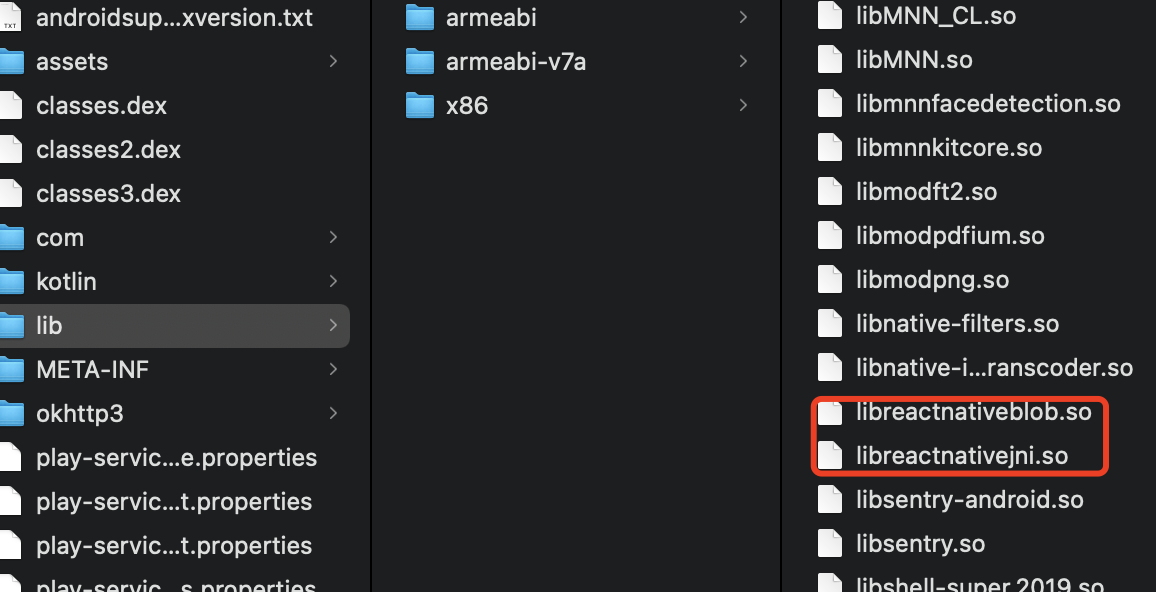
Task: Select the lib folder row
Action: point(175,325)
